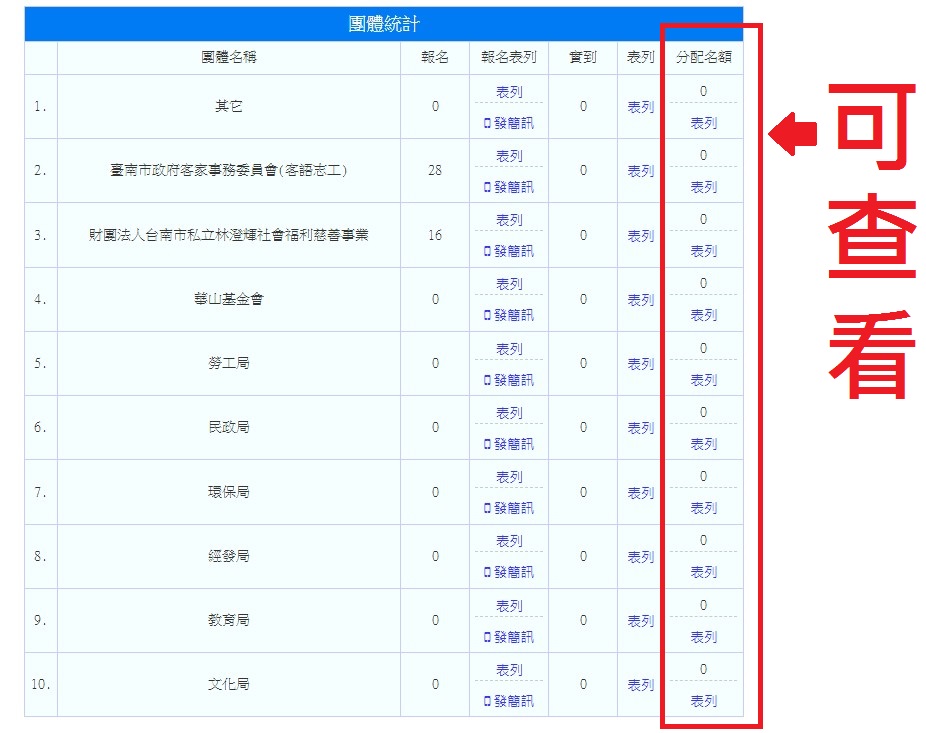Click 表列 link beside 實到 for 經發局
Image resolution: width=926 pixels, height=733 pixels.
(x=640, y=557)
